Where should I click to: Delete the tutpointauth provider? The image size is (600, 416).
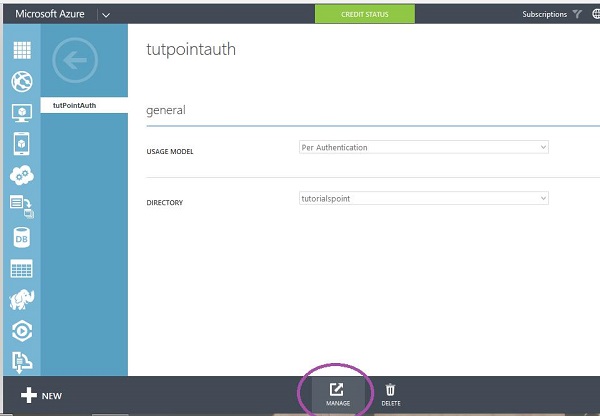coord(390,394)
